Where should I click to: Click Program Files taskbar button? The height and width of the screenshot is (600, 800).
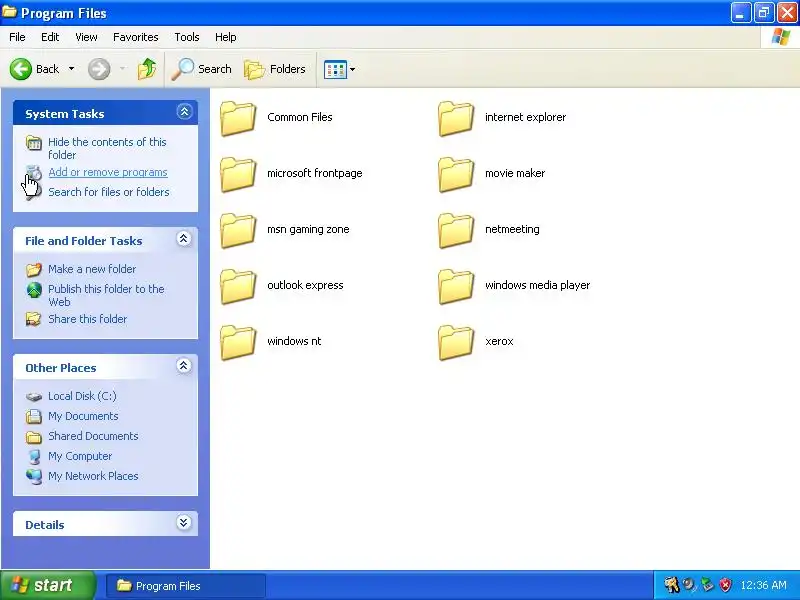pos(186,586)
